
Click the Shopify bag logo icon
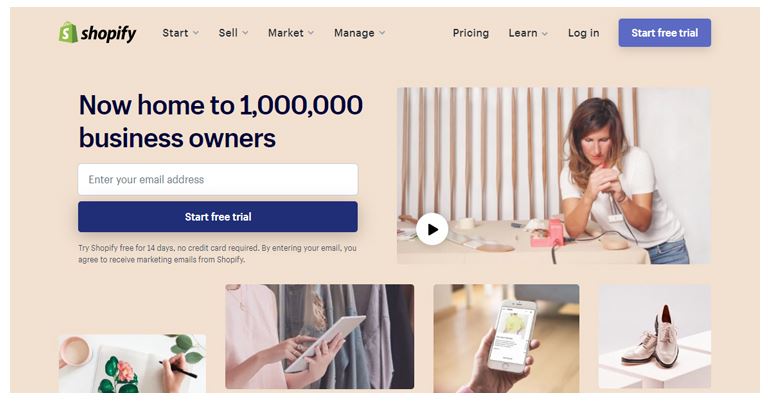coord(68,32)
